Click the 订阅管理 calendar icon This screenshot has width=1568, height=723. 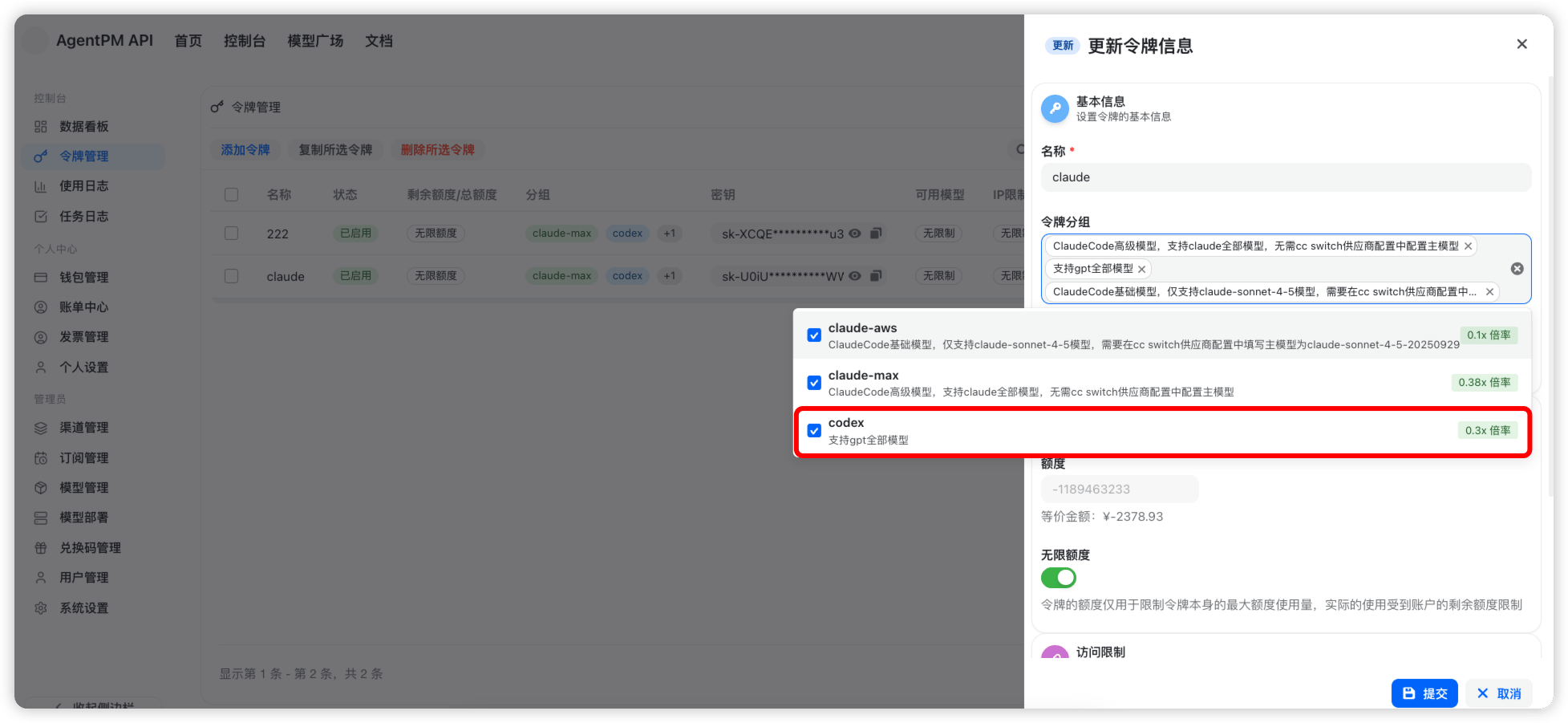(x=40, y=458)
